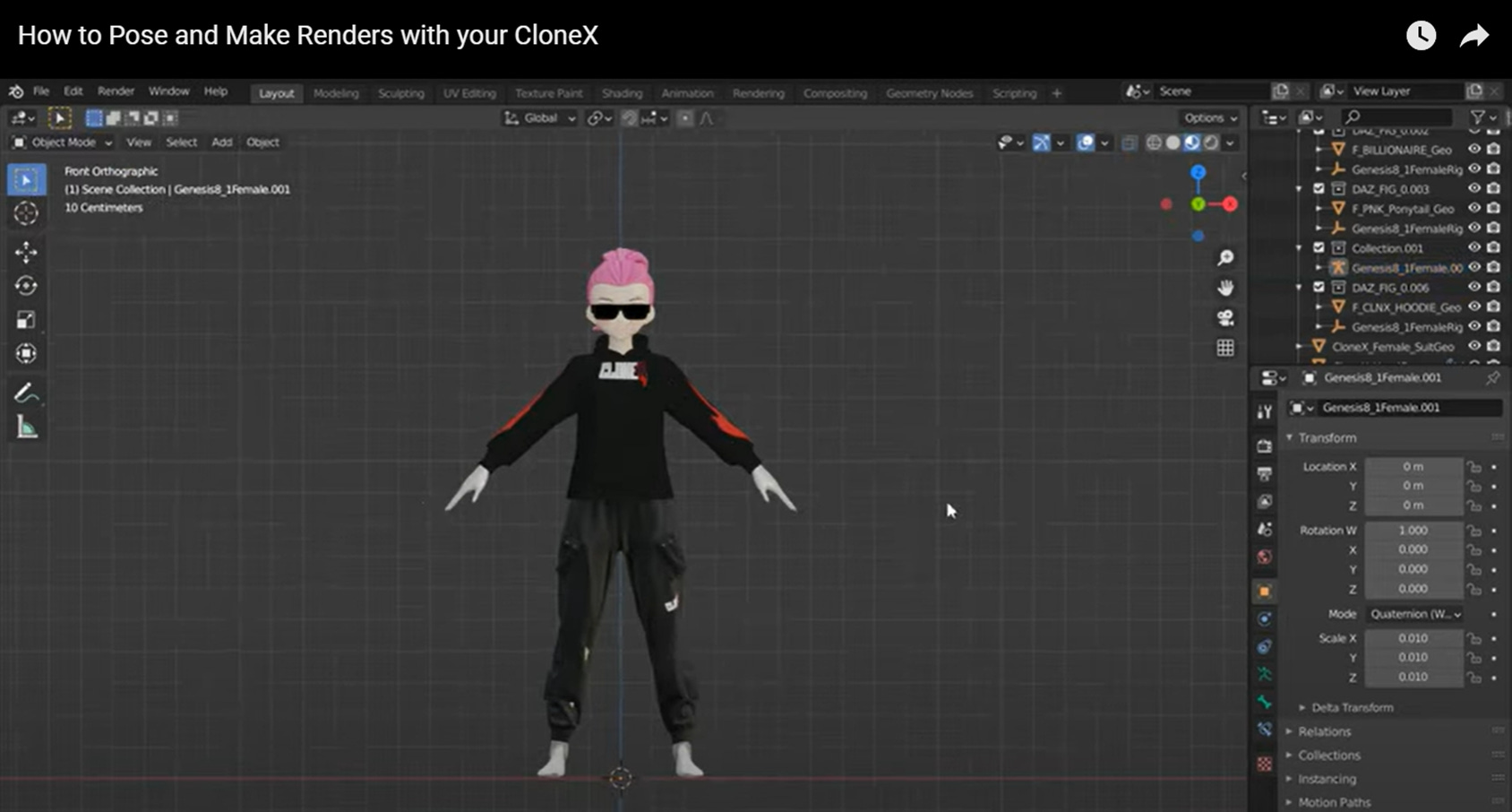This screenshot has height=812, width=1512.
Task: Switch to the Modeling workspace tab
Action: coord(336,93)
